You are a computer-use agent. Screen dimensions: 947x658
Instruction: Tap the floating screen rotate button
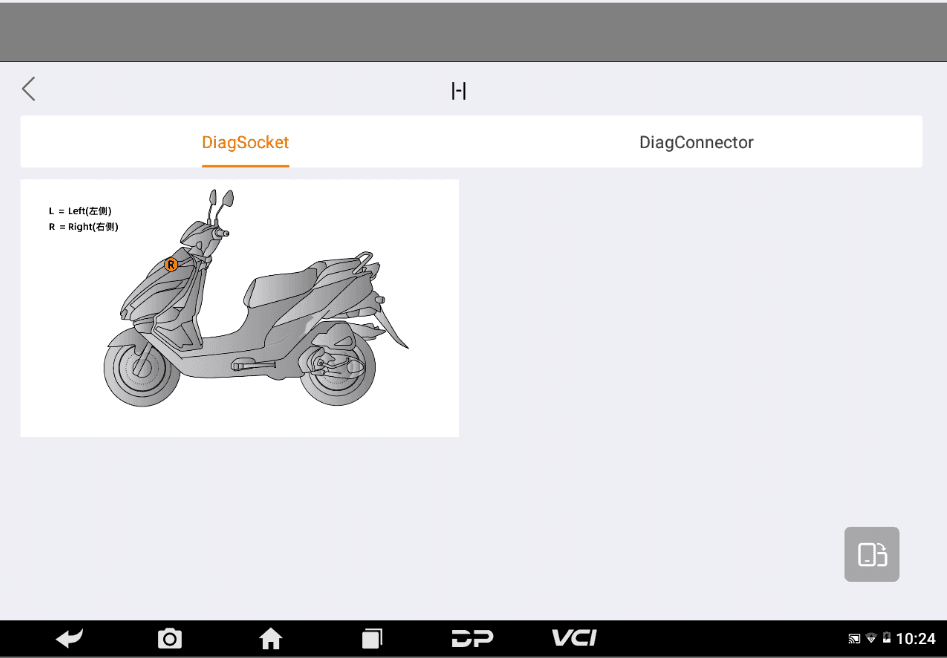[x=872, y=554]
